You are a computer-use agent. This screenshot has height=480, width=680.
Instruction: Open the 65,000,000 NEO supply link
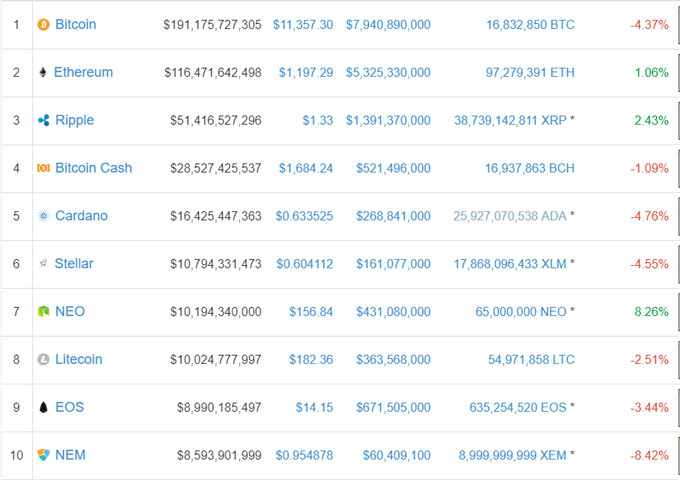click(x=521, y=311)
